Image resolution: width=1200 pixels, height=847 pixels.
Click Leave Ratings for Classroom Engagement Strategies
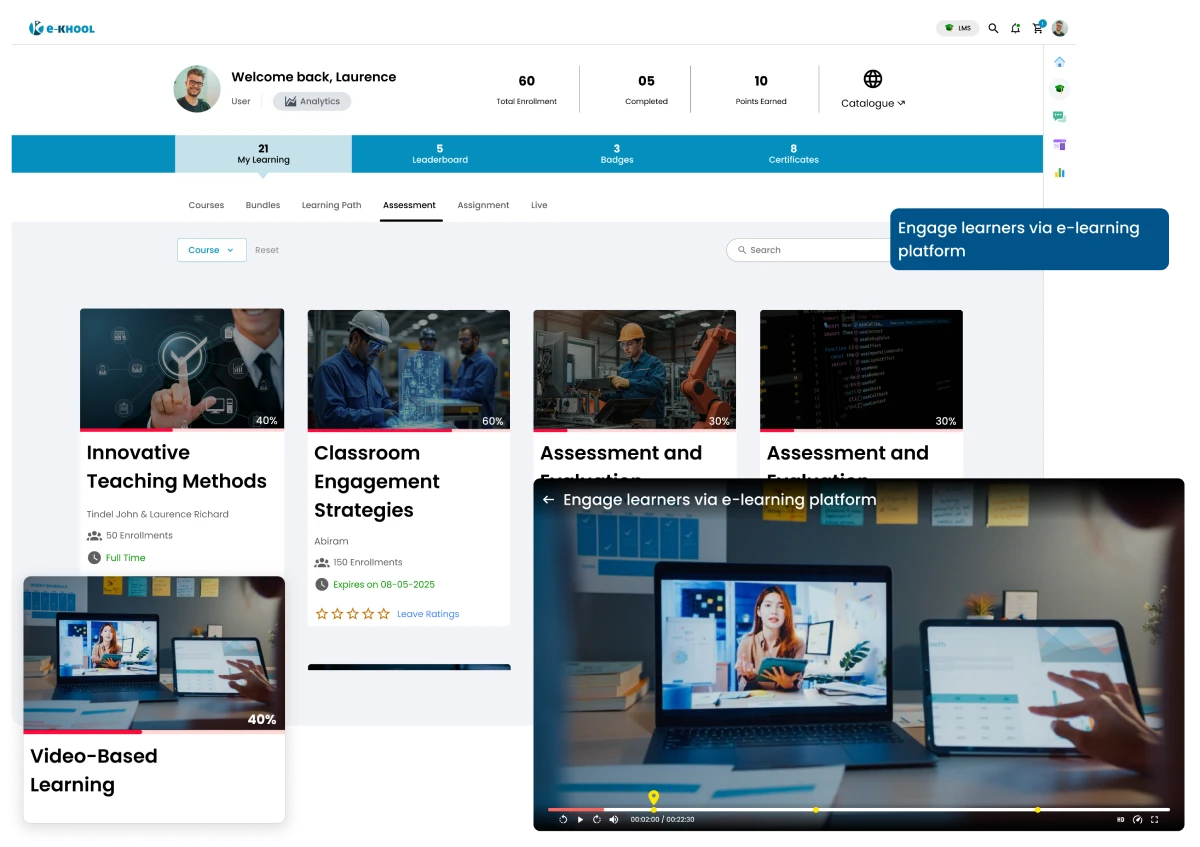tap(428, 613)
